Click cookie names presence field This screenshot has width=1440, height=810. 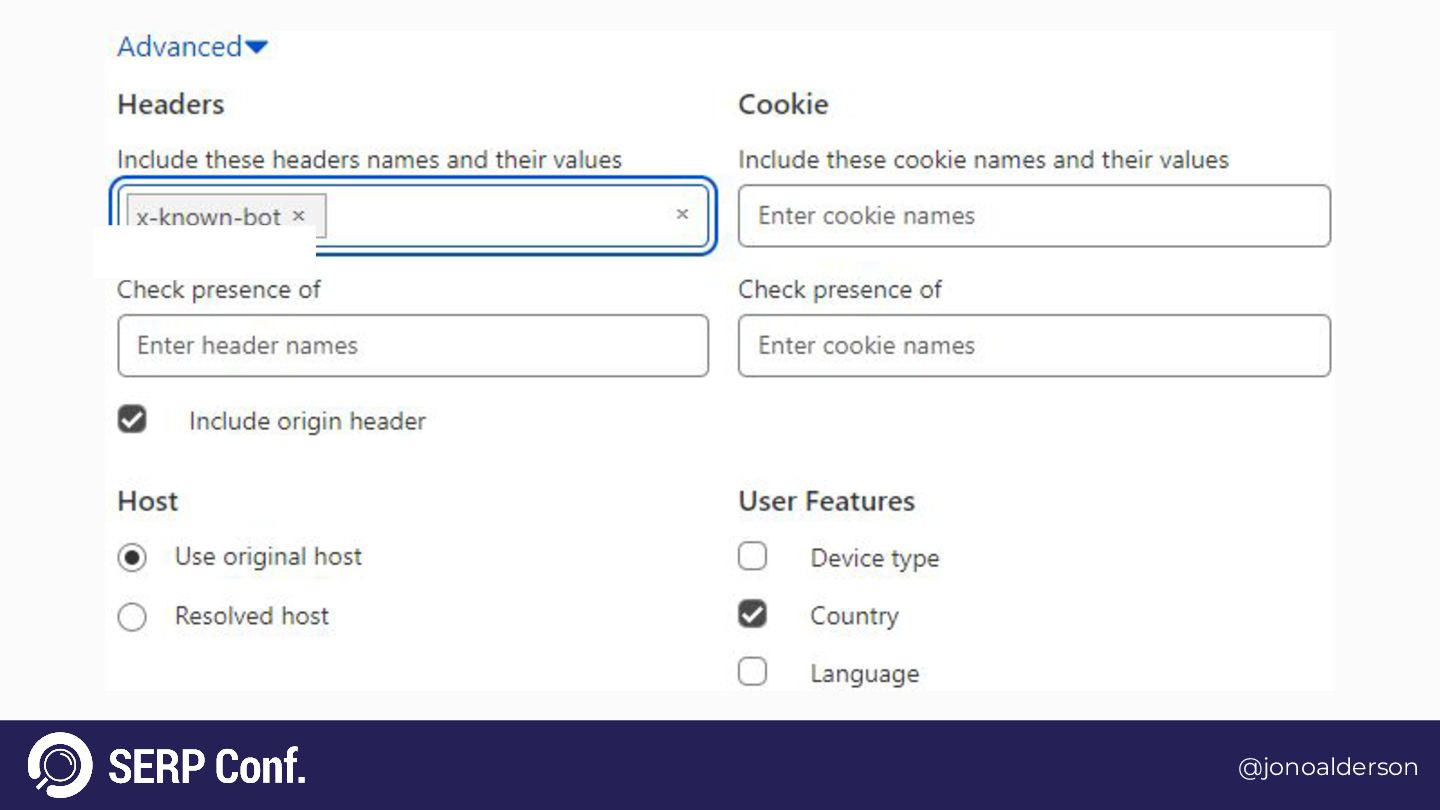[x=1033, y=346]
